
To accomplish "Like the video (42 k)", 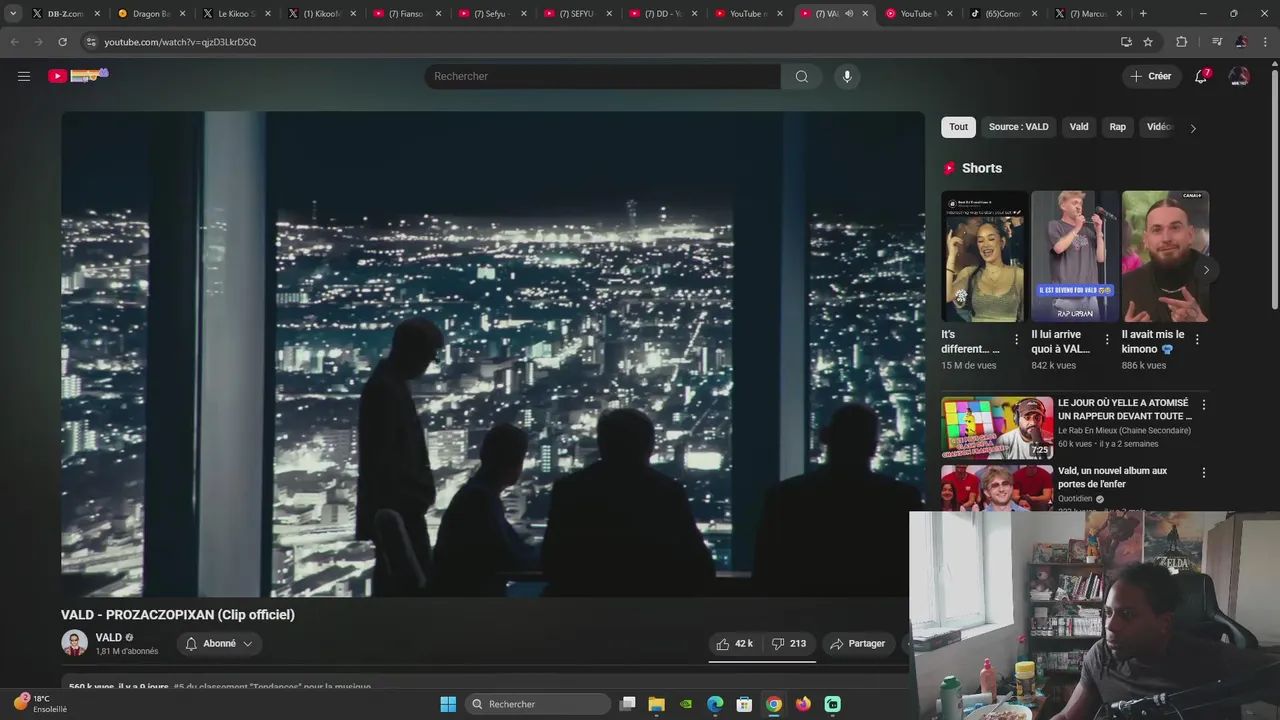I will coord(735,644).
